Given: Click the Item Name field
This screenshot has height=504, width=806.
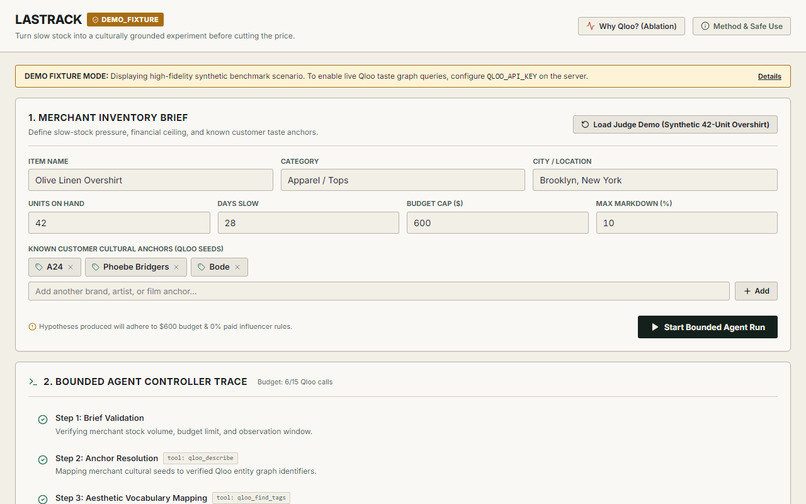Looking at the screenshot, I should coord(150,180).
